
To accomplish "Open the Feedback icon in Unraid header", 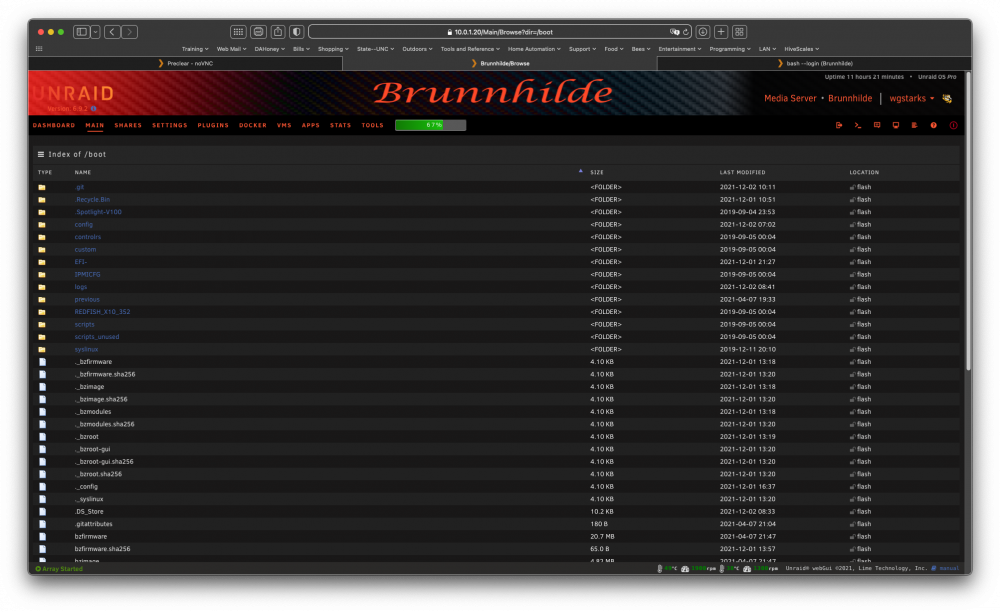I will [877, 126].
